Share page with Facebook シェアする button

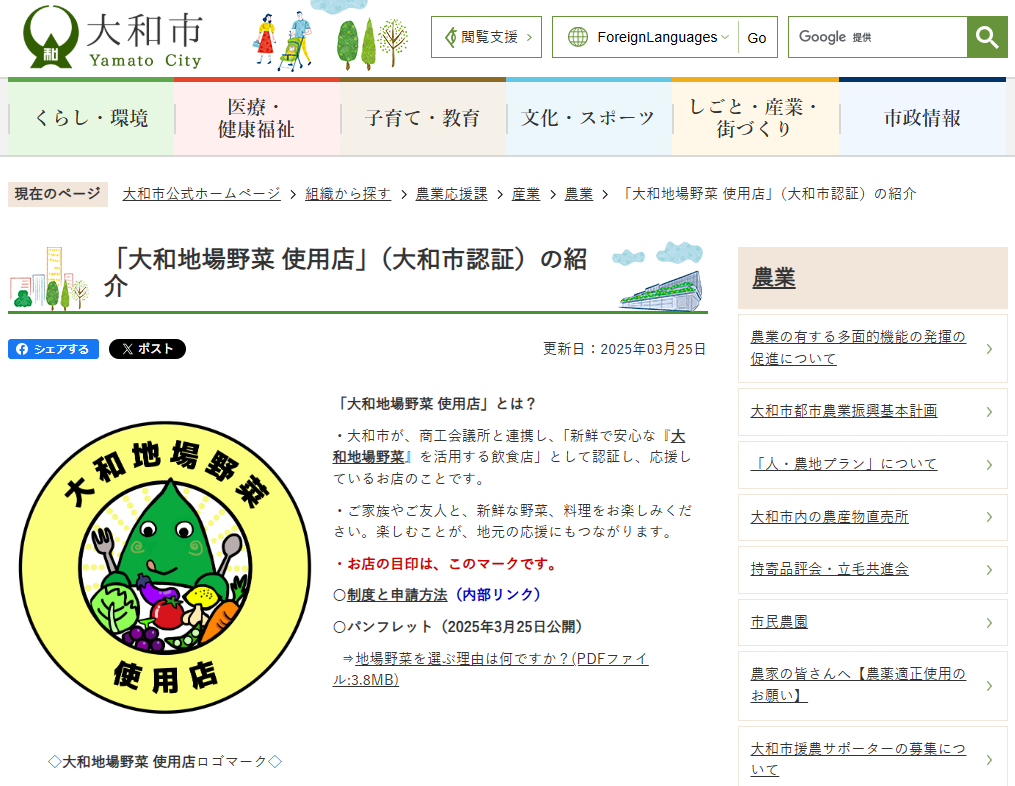pos(53,349)
